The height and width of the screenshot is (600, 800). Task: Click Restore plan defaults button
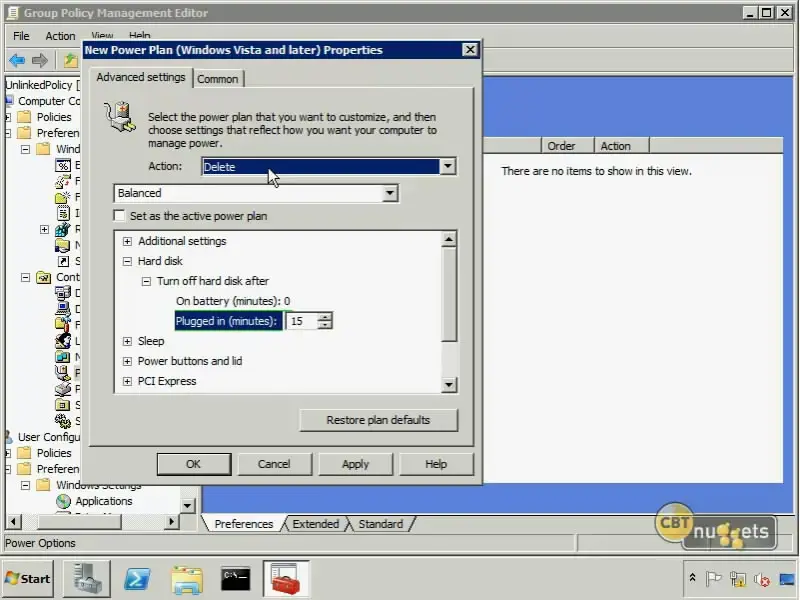point(379,420)
